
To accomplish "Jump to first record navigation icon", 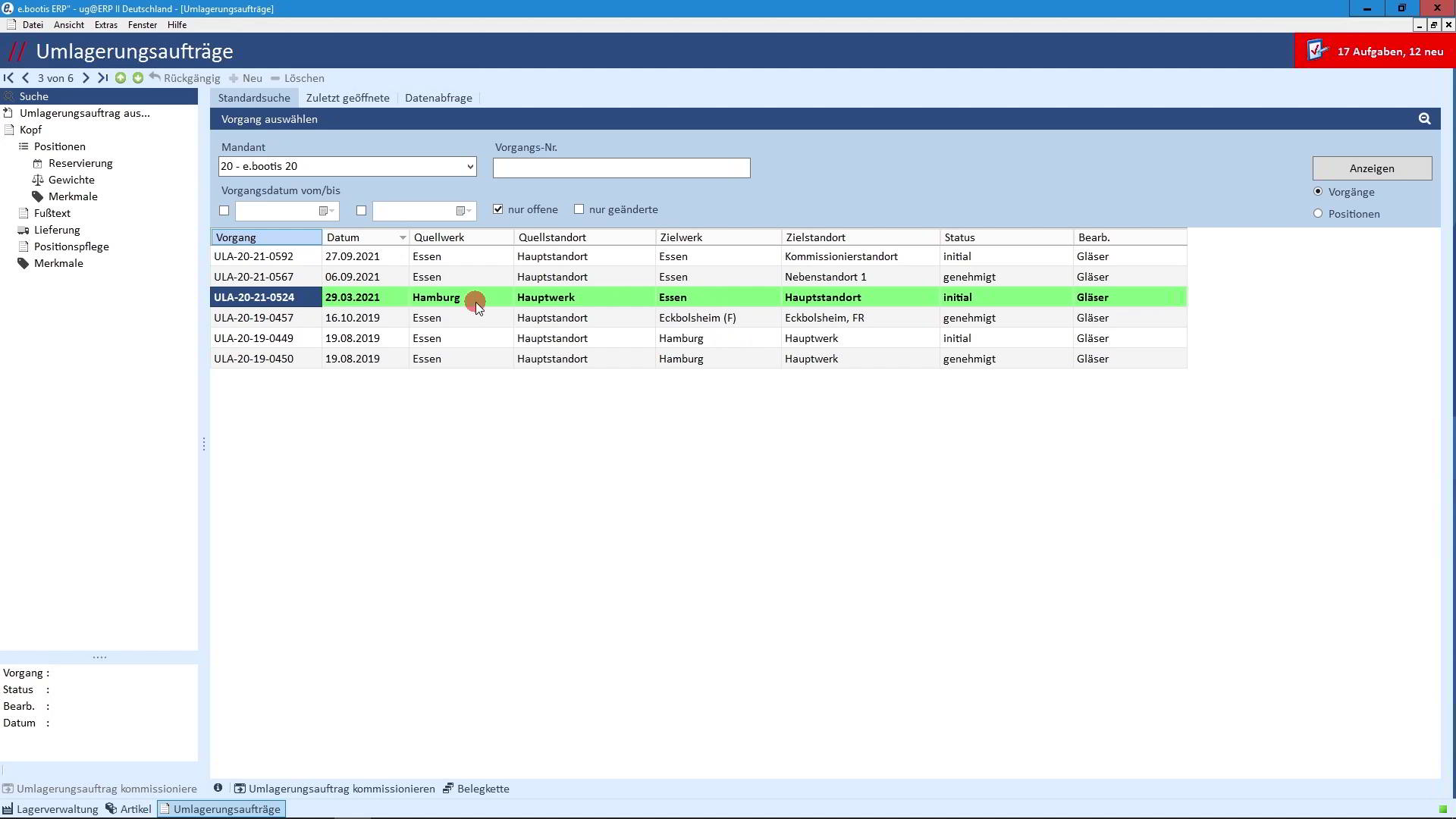I will tap(8, 78).
